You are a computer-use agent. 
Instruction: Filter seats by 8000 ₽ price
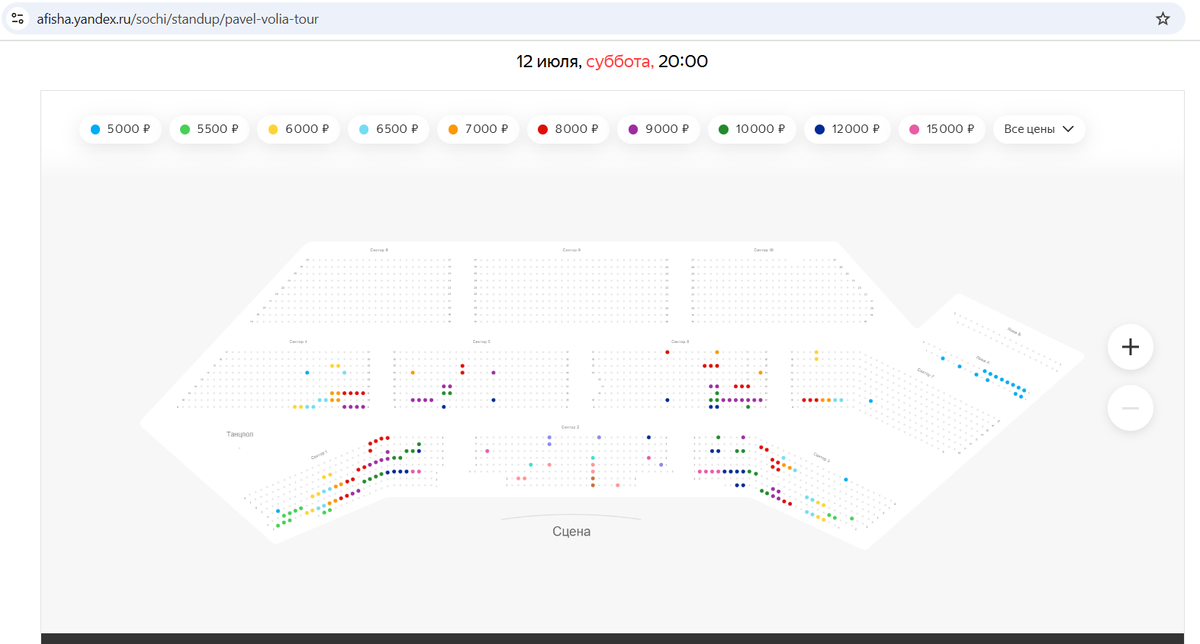568,129
